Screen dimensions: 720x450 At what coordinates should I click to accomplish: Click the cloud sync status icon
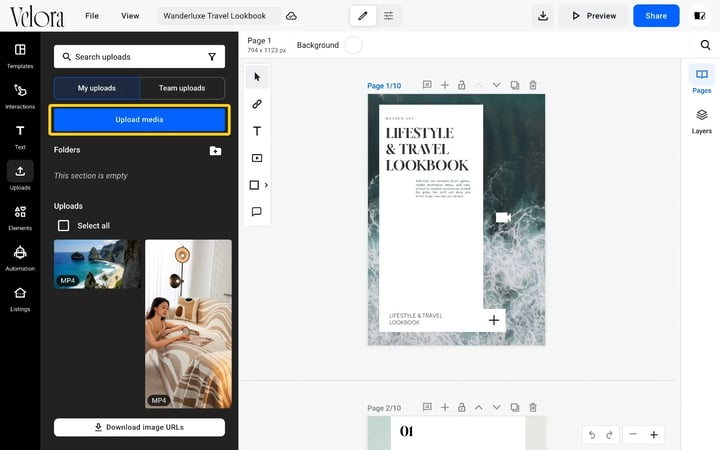point(291,16)
